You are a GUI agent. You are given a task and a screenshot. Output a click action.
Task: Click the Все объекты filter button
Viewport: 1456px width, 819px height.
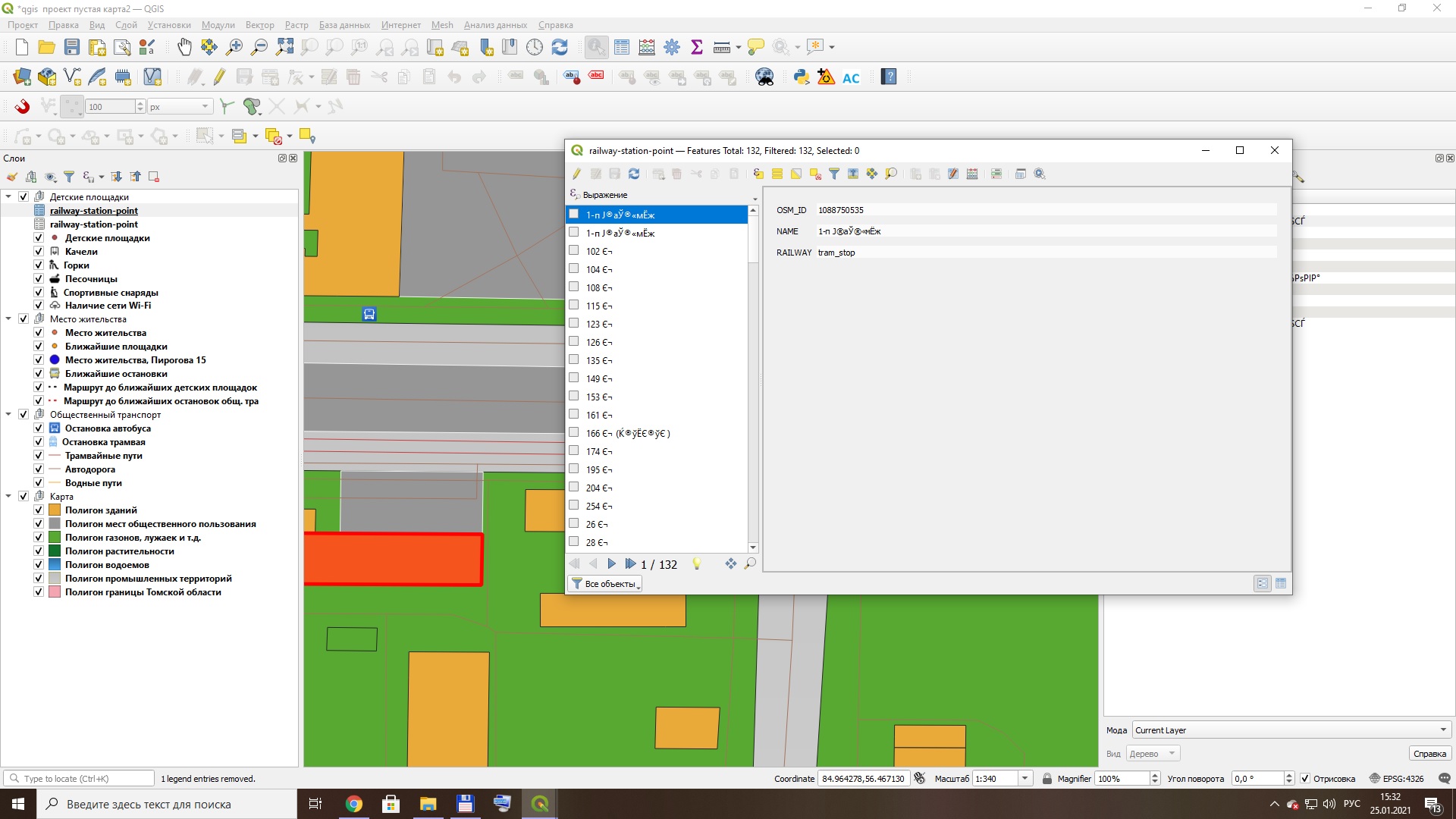pos(605,584)
